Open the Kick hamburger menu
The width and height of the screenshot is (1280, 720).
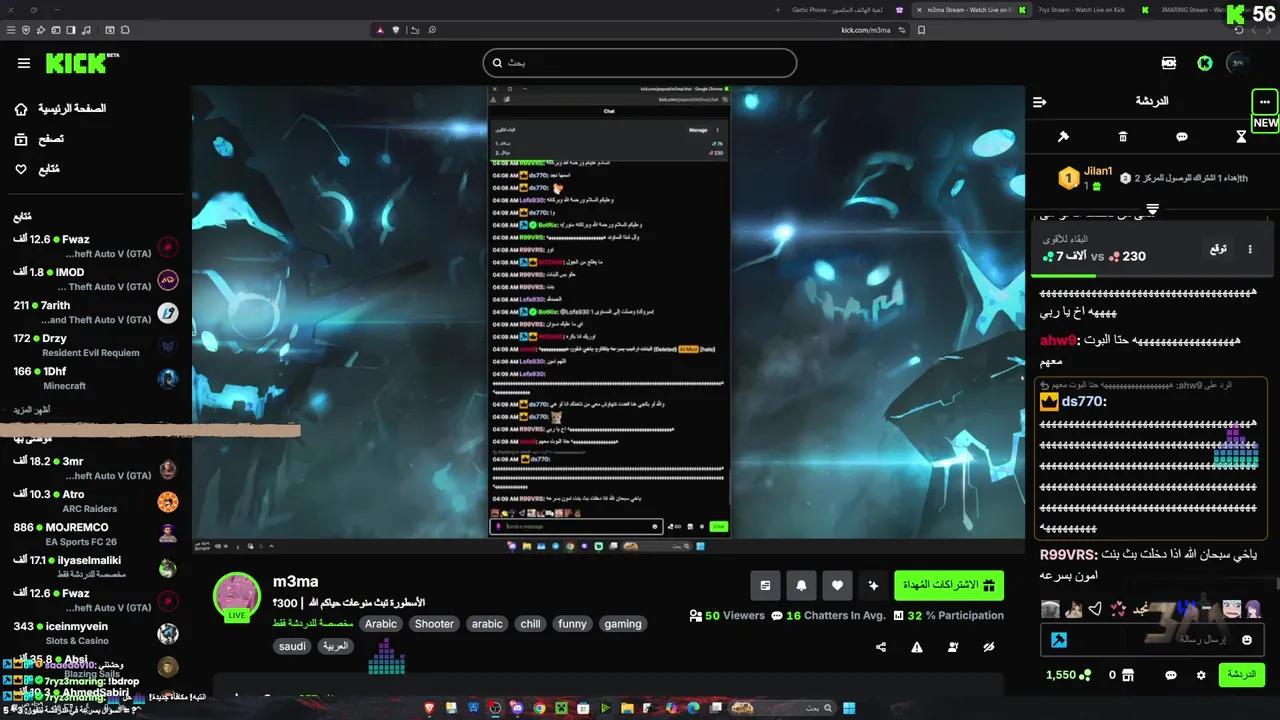pos(24,63)
